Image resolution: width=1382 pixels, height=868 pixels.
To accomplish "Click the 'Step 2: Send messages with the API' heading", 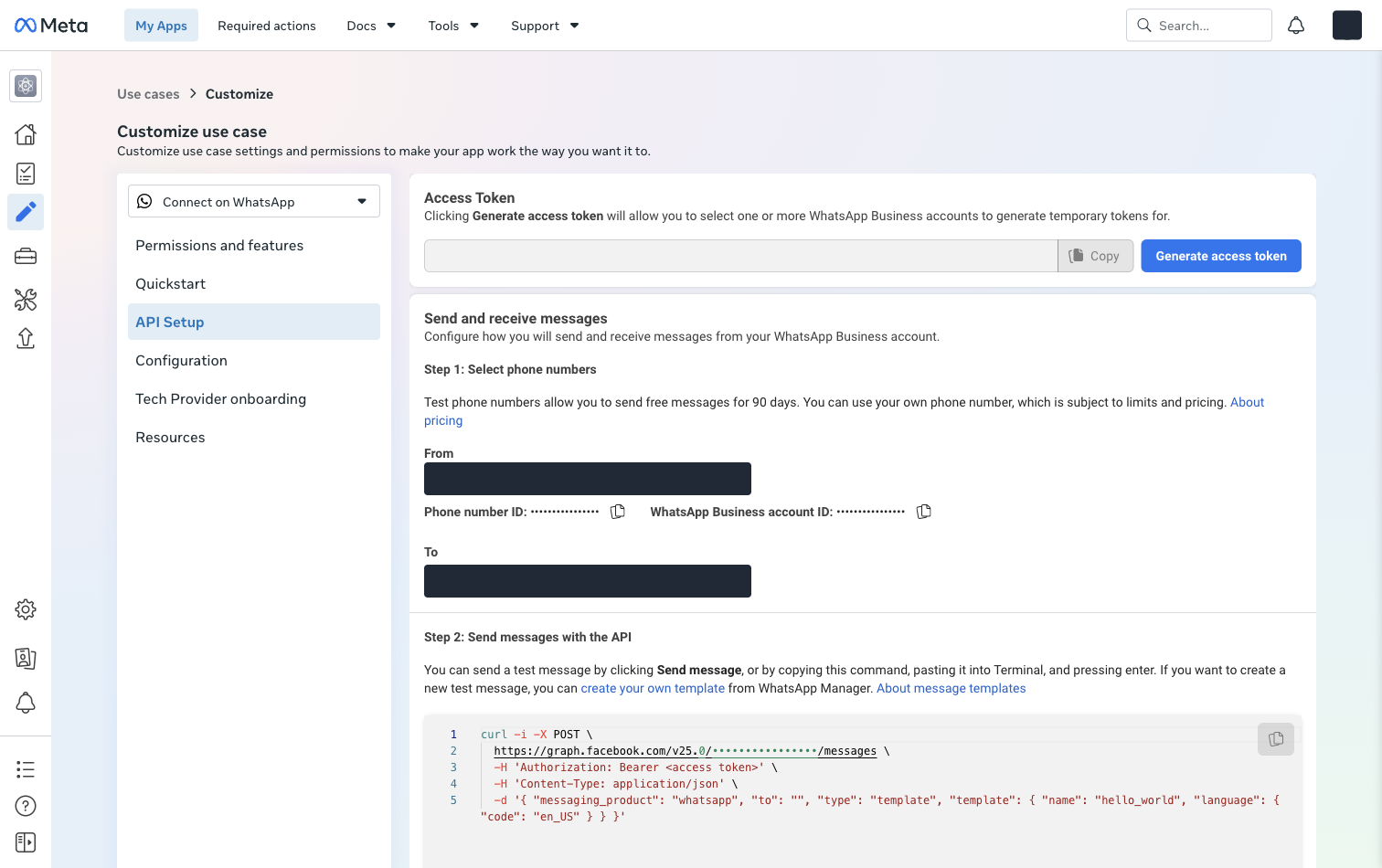I will pyautogui.click(x=527, y=637).
